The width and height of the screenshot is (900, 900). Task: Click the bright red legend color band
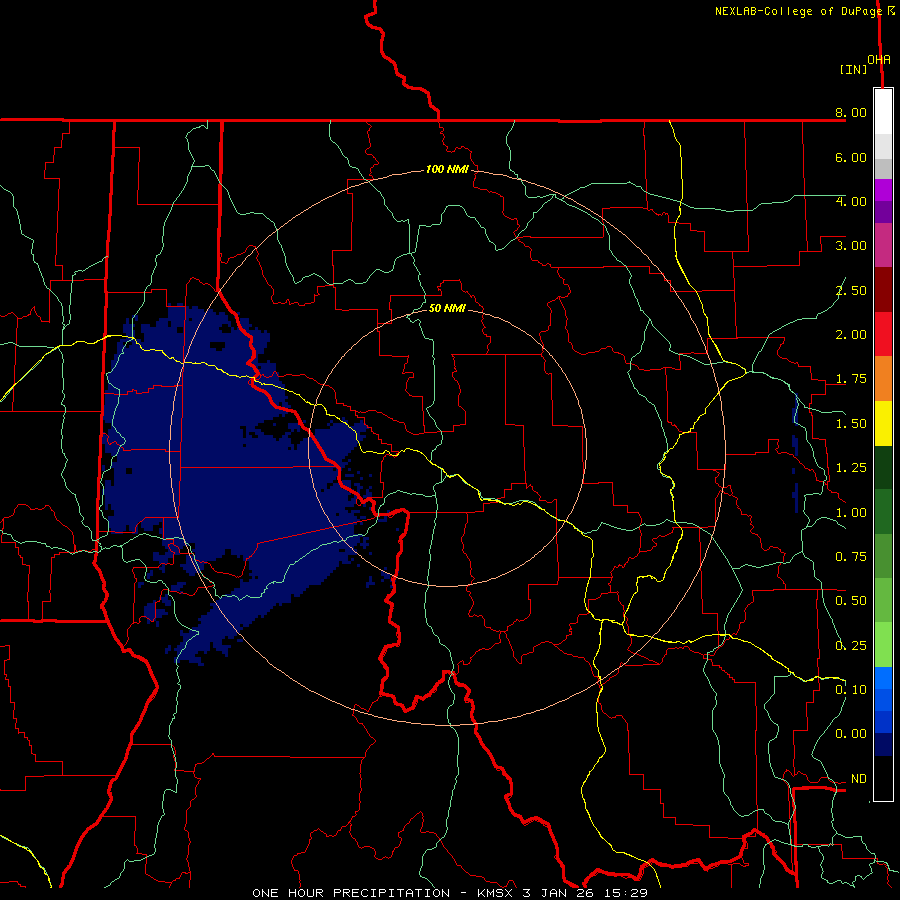point(883,334)
